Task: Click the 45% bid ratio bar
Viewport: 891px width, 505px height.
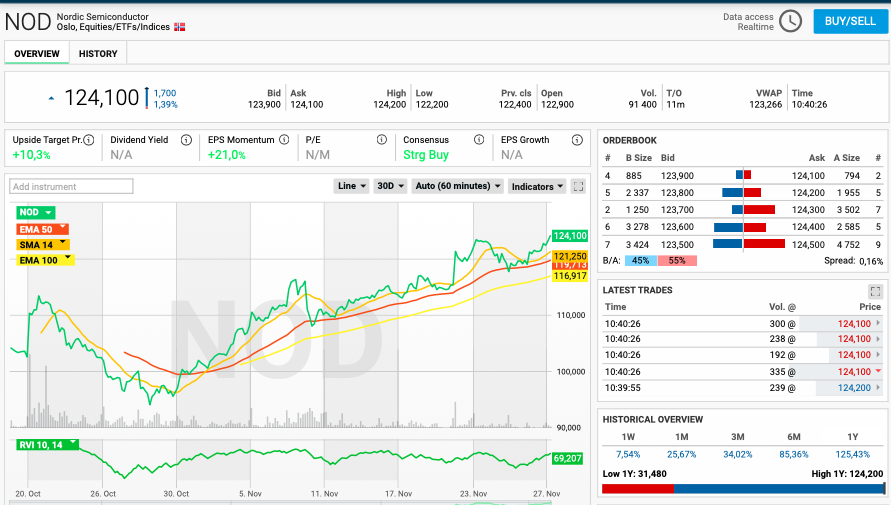Action: point(640,261)
